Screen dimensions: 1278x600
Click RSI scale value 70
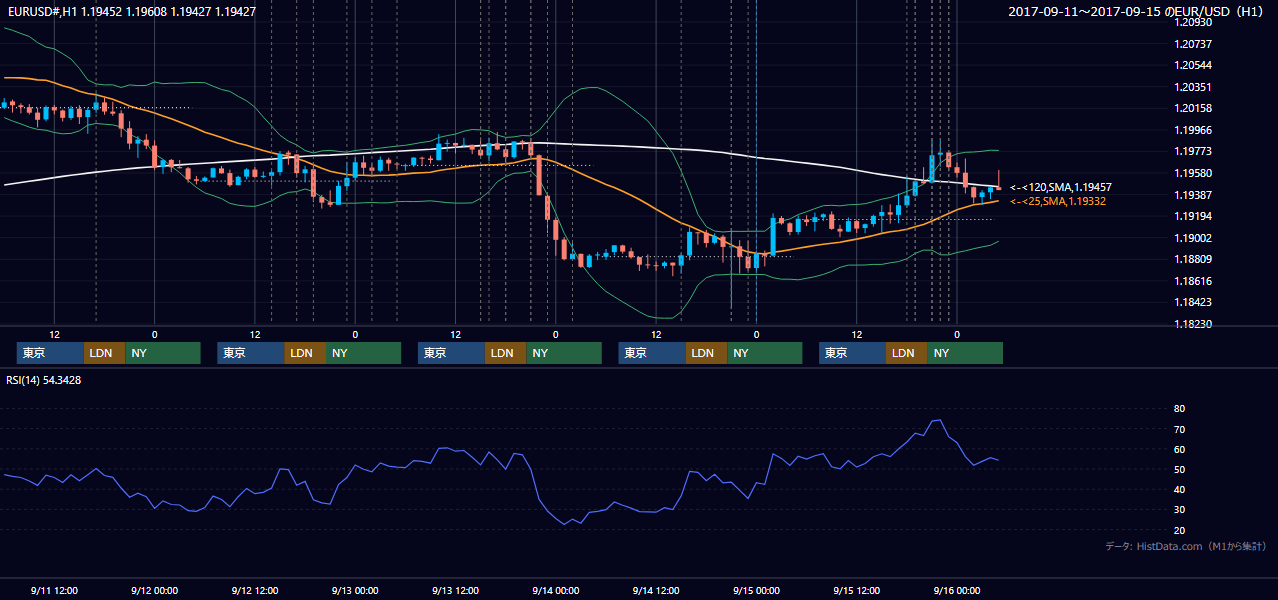pos(1179,429)
